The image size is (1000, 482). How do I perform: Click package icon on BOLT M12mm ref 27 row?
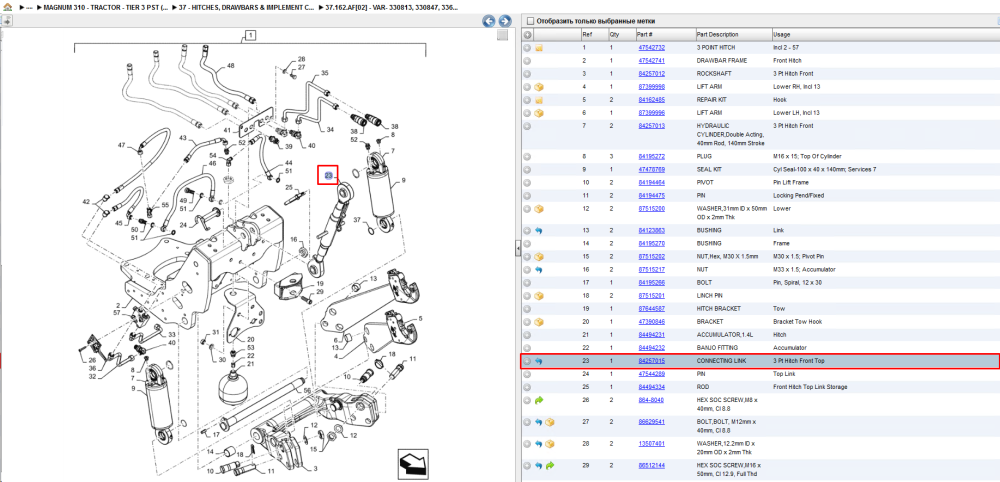[x=550, y=422]
